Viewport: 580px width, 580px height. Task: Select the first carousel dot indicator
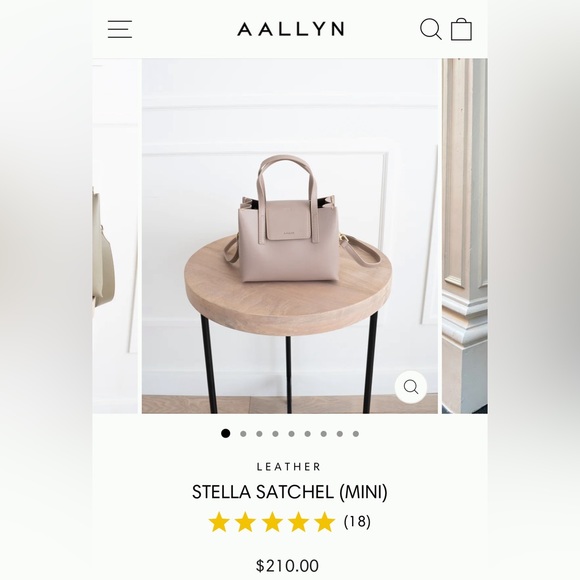click(226, 434)
